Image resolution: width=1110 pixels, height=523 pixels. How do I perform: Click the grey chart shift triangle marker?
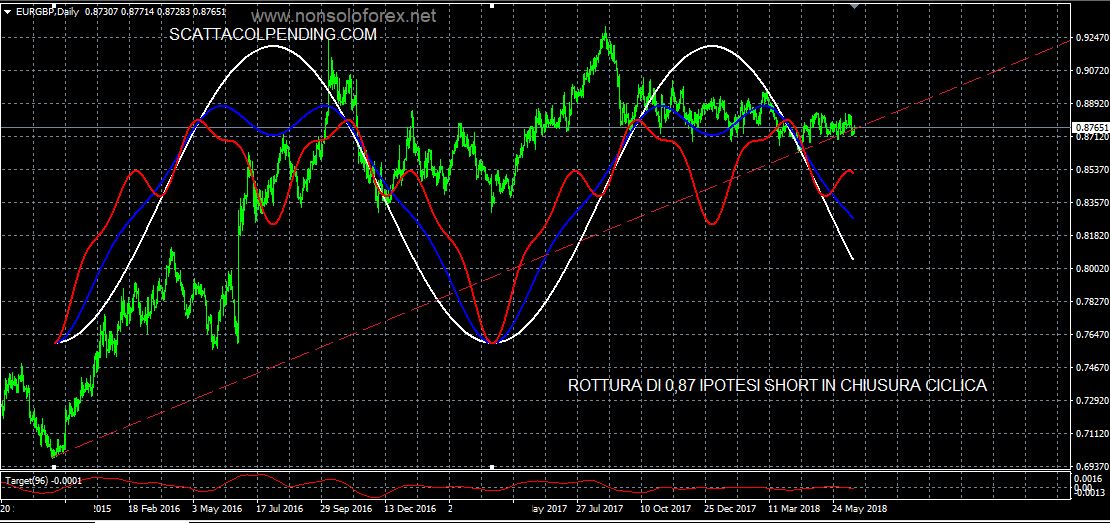(853, 5)
